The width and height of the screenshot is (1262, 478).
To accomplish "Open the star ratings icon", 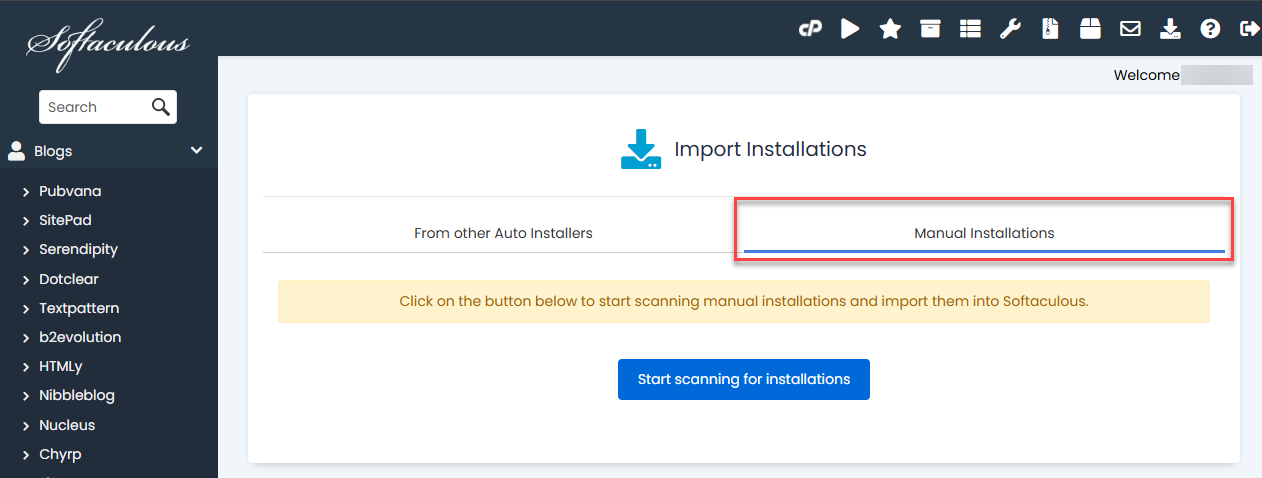I will tap(890, 29).
